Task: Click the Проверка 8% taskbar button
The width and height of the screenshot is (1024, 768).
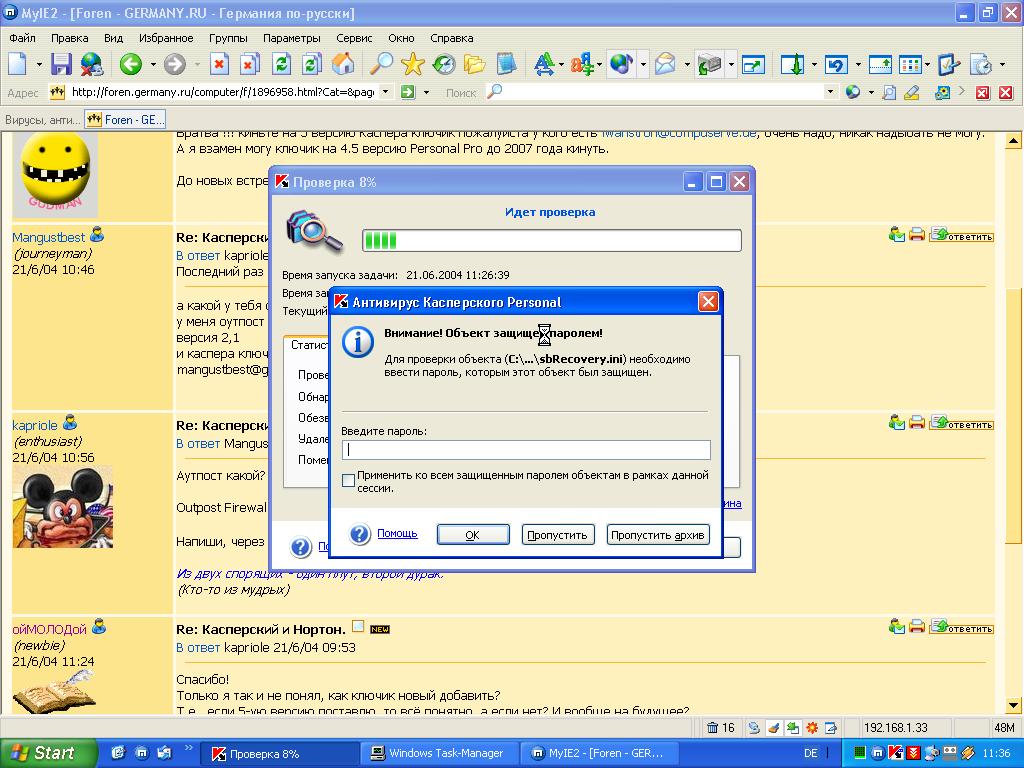Action: pyautogui.click(x=280, y=753)
